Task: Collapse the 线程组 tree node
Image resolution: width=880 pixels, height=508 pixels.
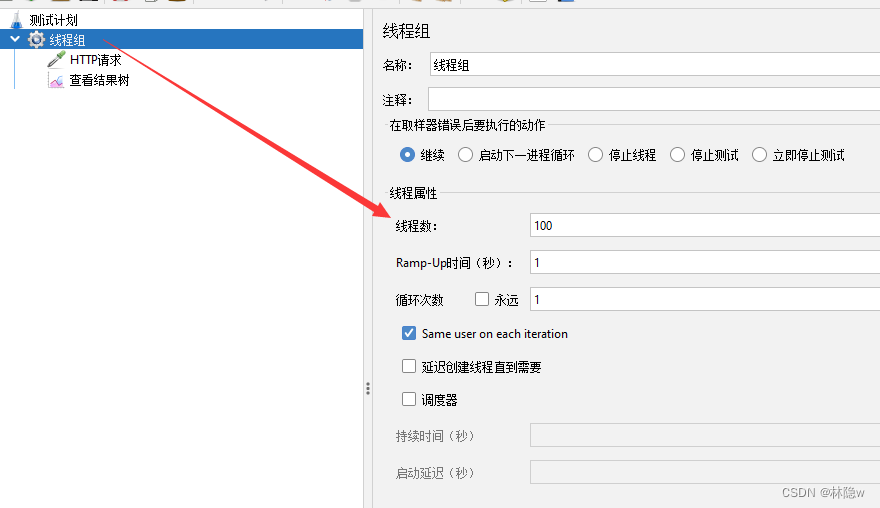Action: [x=15, y=39]
